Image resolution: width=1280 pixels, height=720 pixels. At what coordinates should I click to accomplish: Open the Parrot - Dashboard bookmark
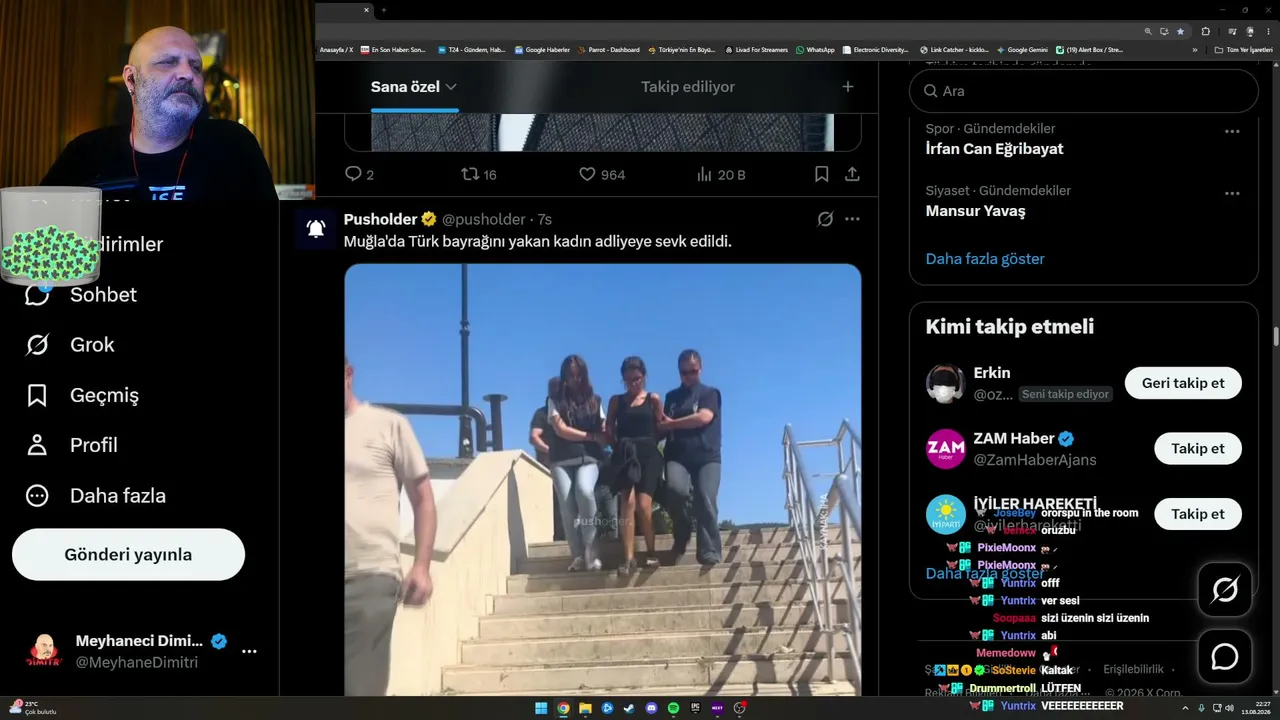pos(609,50)
